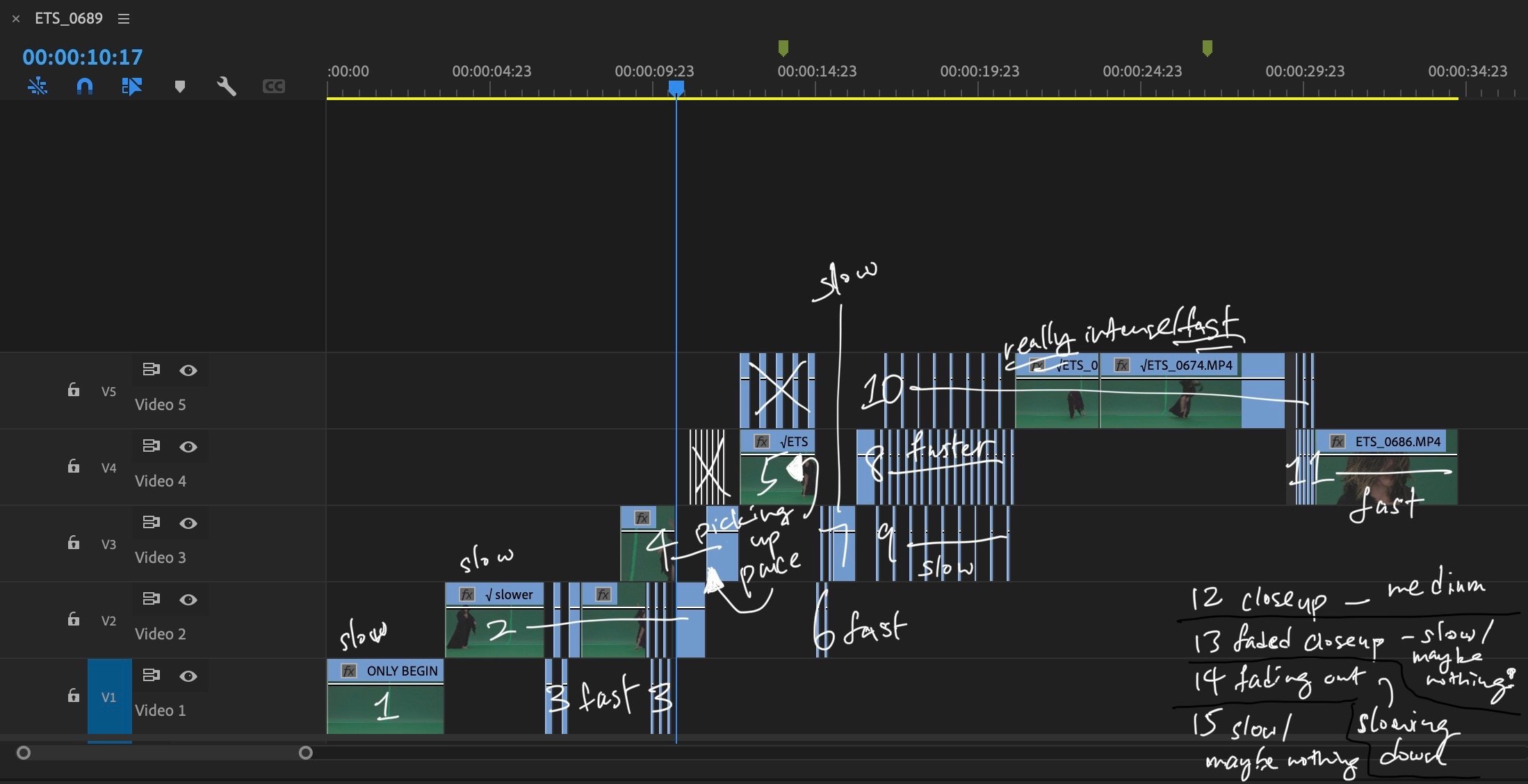Screen dimensions: 1528x784
Task: Click V3 track target label
Action: click(109, 544)
